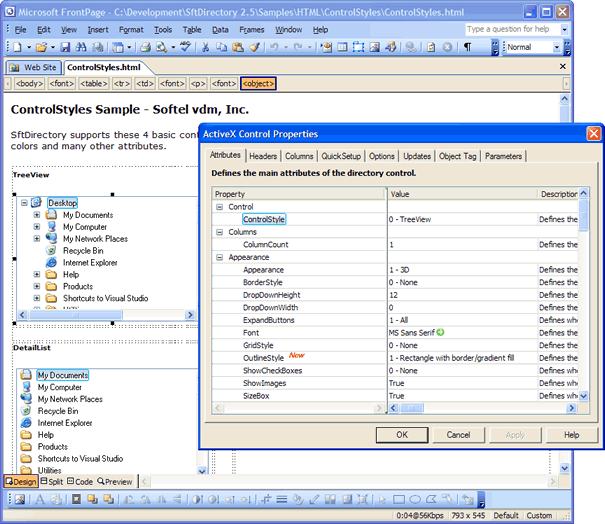This screenshot has width=605, height=524.
Task: Open the Normal style dropdown
Action: coord(556,47)
